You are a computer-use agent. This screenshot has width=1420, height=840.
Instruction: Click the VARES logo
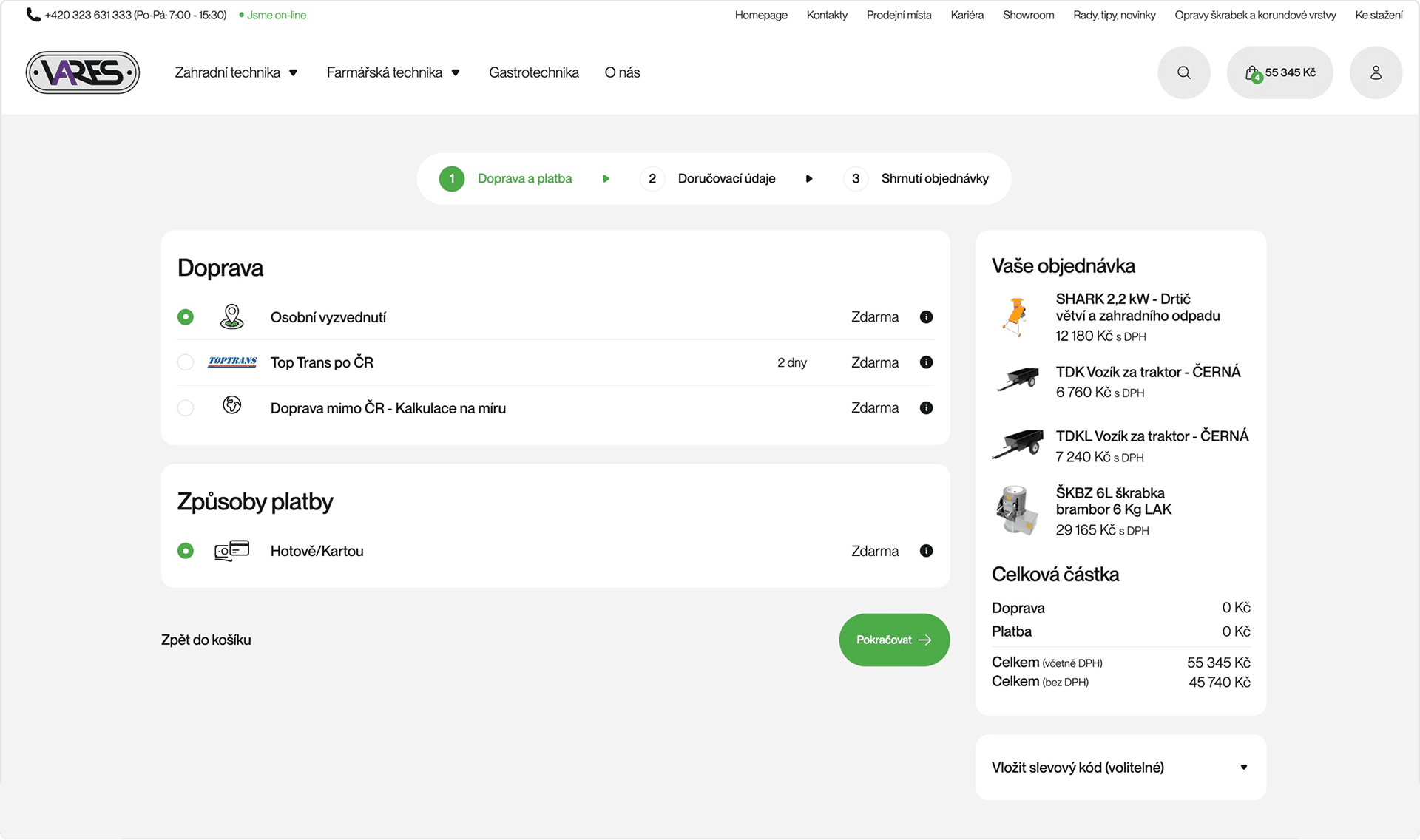pos(83,72)
